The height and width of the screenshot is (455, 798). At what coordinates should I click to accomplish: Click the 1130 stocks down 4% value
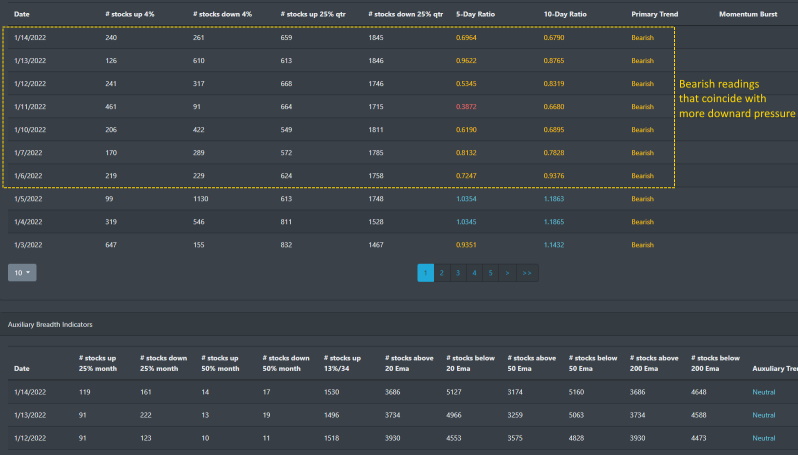[x=201, y=199]
